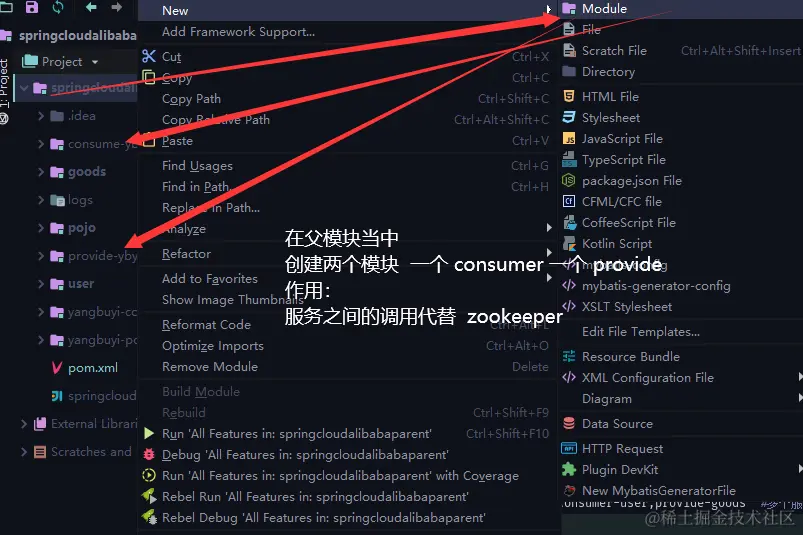This screenshot has width=803, height=535.
Task: Click the Save All floppy disk icon
Action: coord(32,7)
